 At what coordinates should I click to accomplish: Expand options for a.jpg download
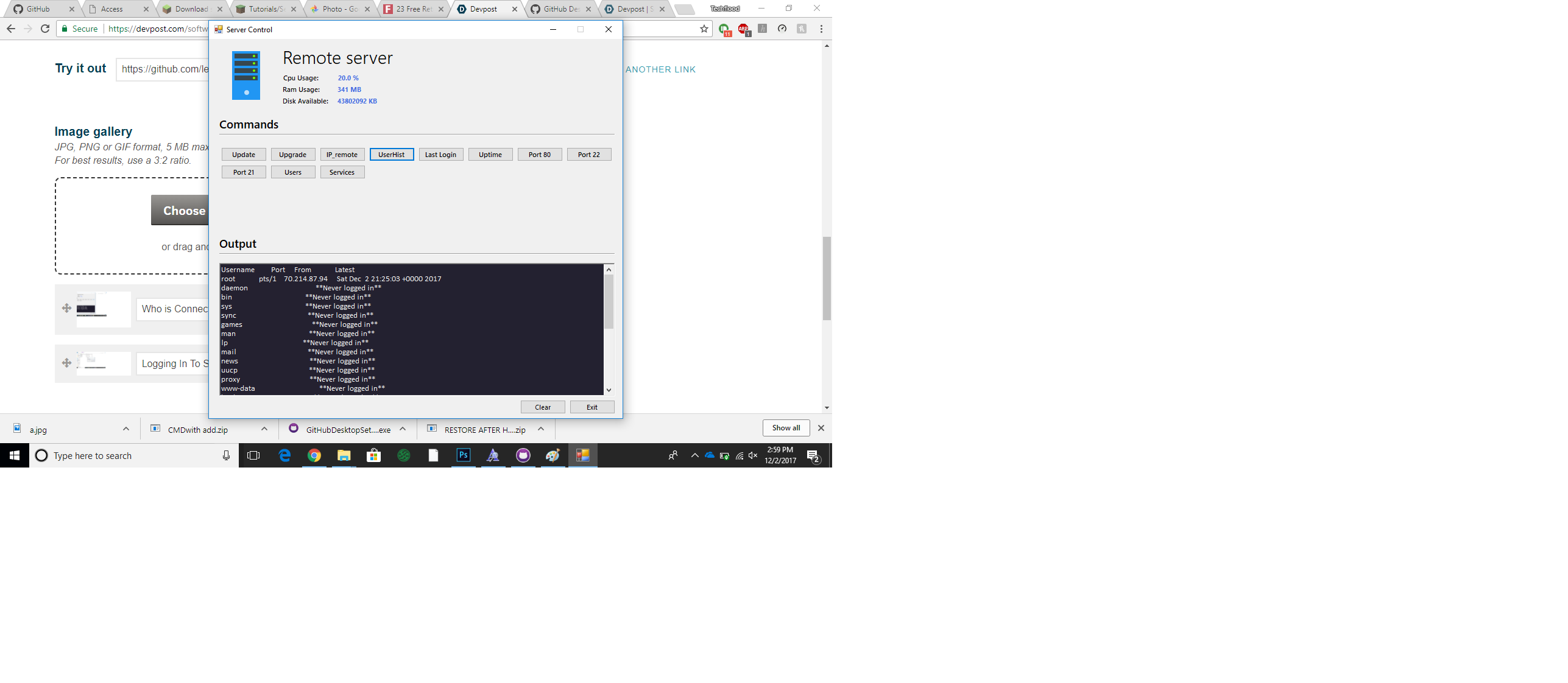click(126, 429)
